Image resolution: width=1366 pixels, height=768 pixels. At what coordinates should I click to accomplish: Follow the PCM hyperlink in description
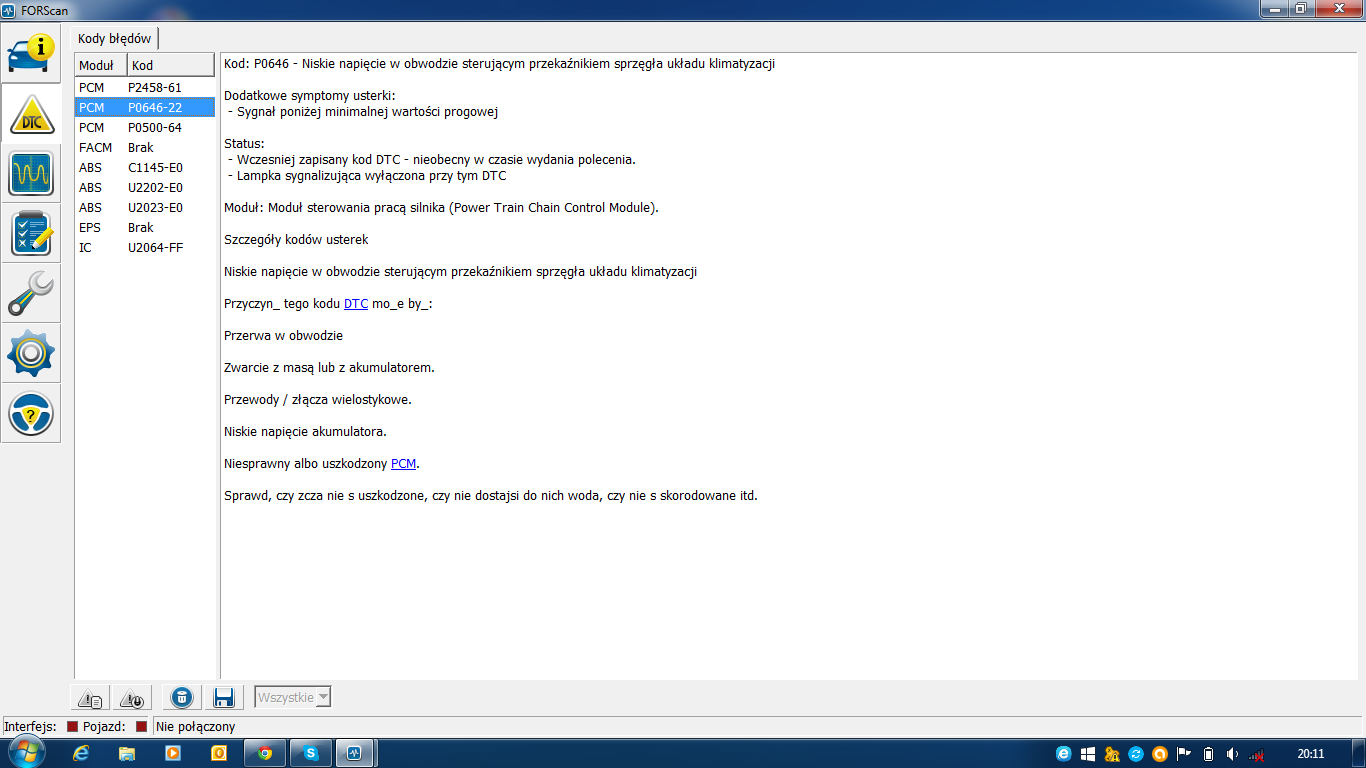click(403, 464)
